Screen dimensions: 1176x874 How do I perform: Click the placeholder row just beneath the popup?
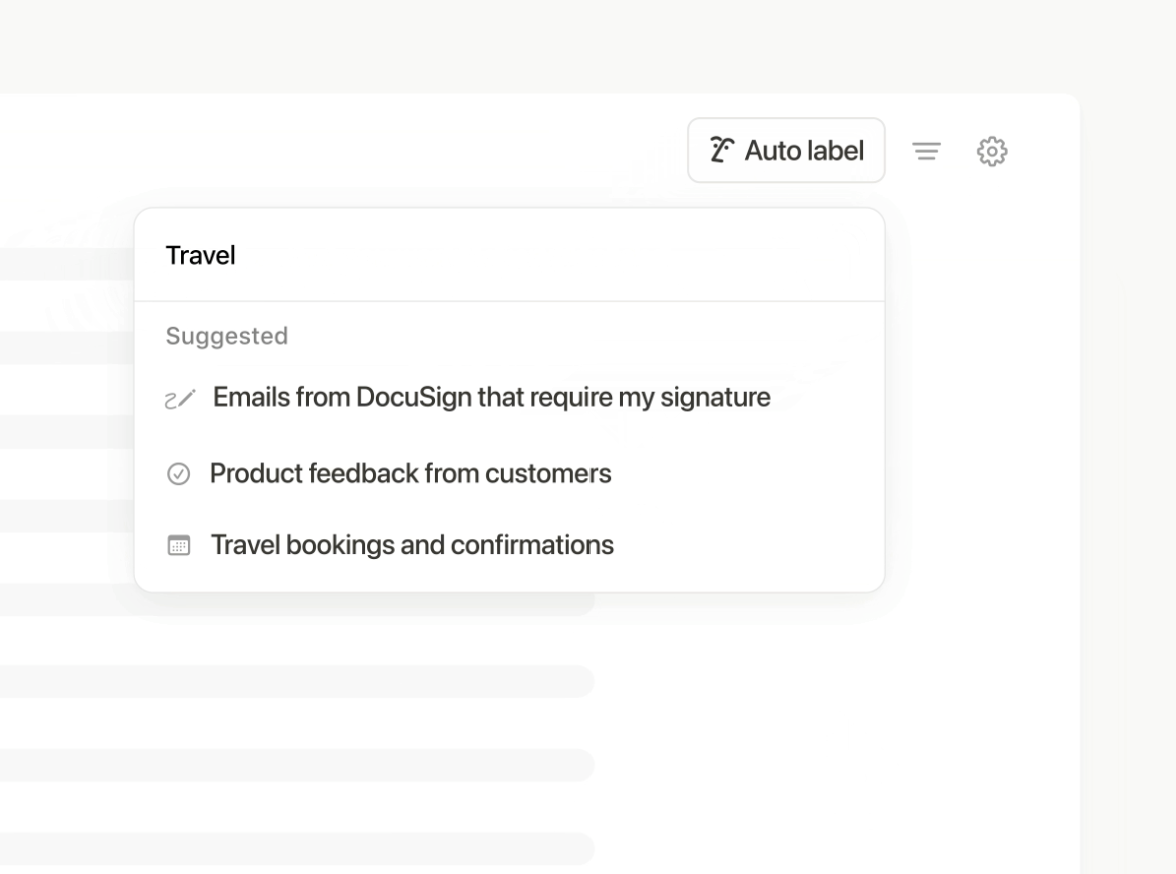point(297,681)
